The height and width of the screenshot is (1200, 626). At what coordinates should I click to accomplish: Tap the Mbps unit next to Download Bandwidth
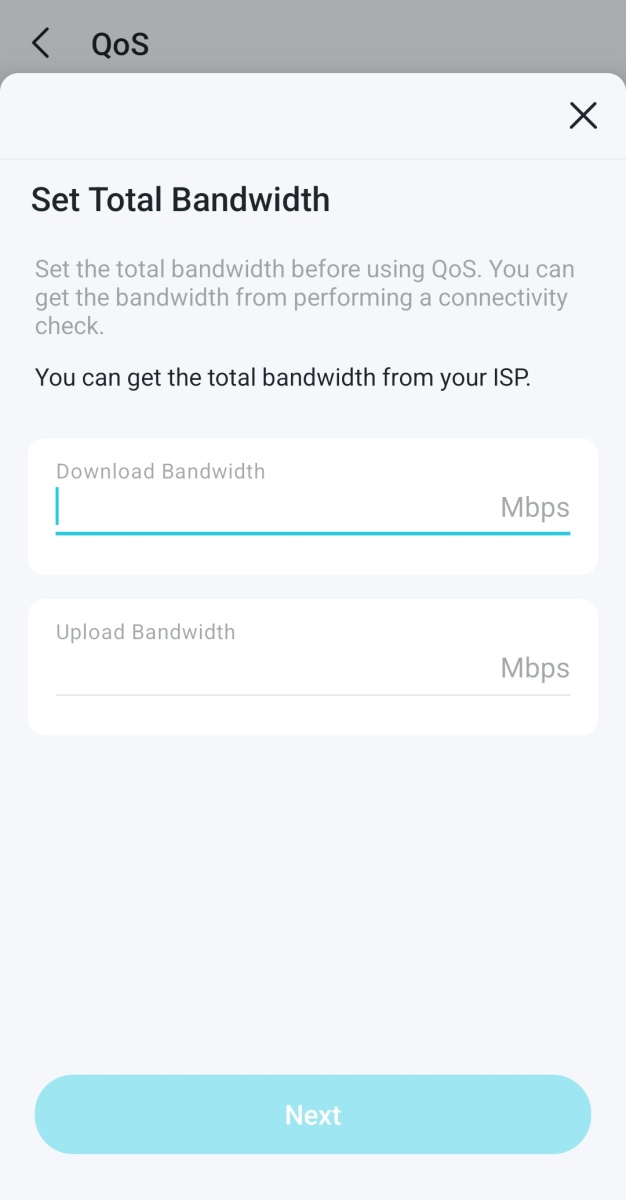point(534,507)
